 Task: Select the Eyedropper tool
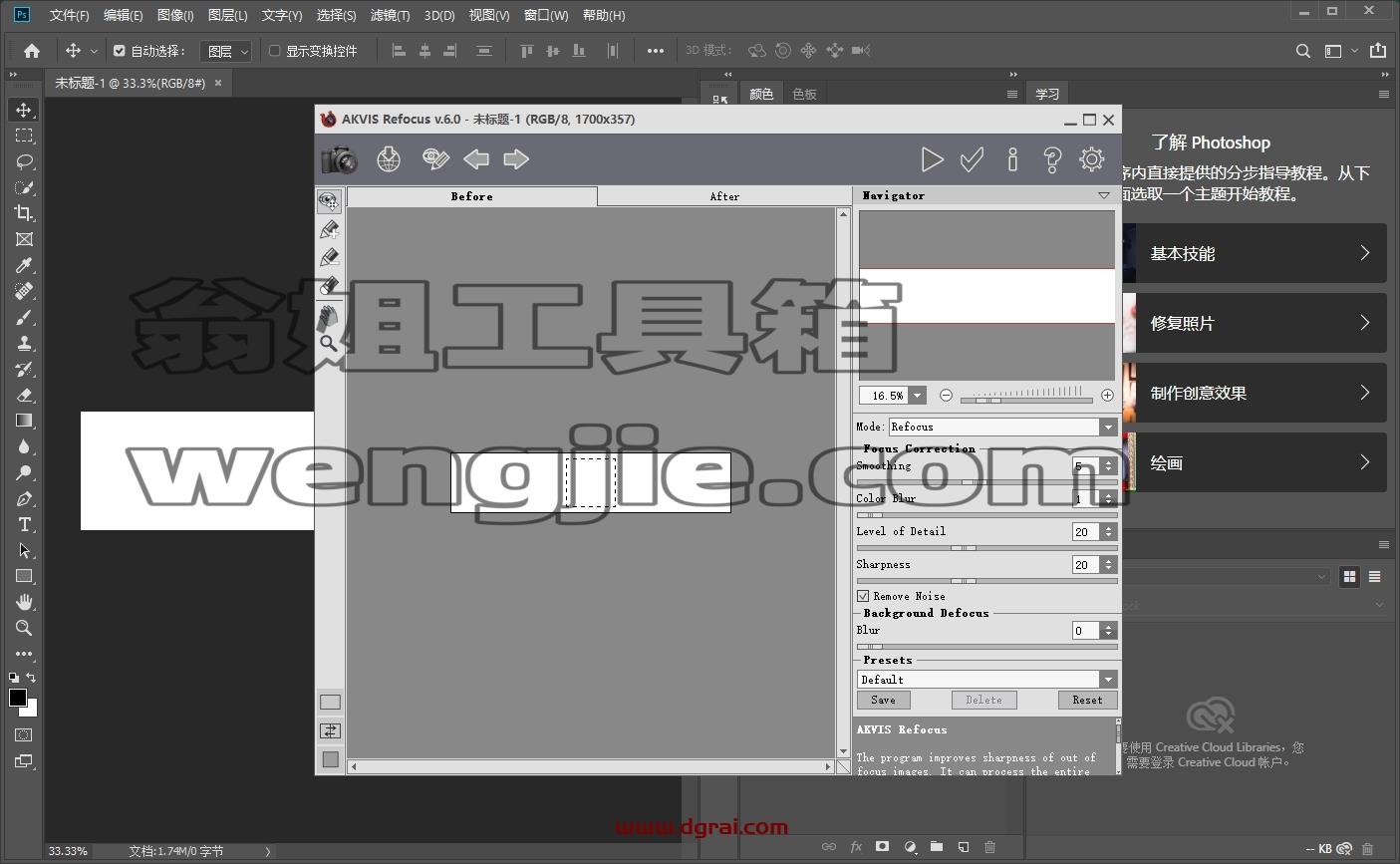[x=24, y=265]
